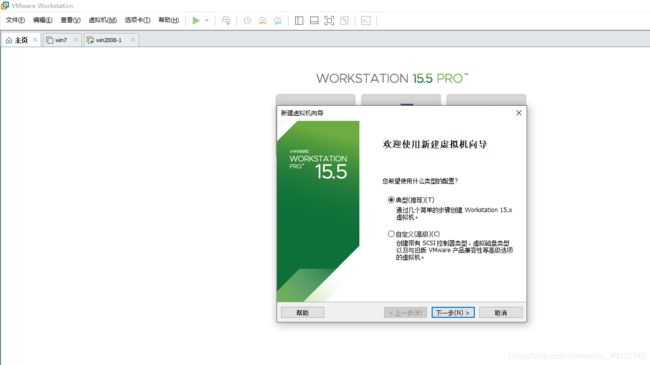Click the green power on play icon
This screenshot has width=650, height=365.
[x=196, y=20]
